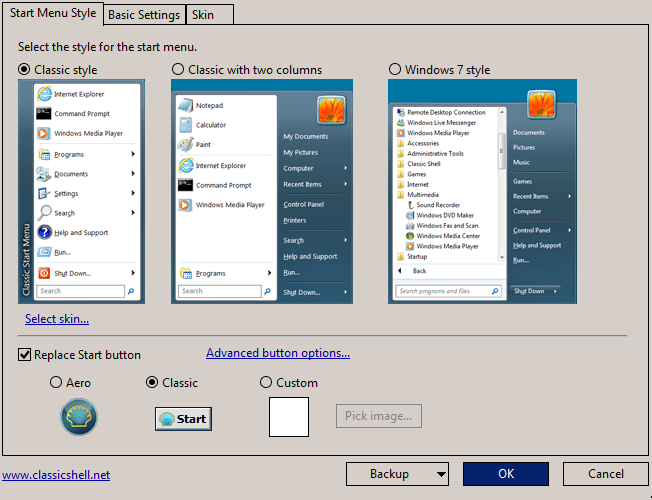Screen dimensions: 652x500
Task: Click flower user picture in Windows 7 preview
Action: 541,104
